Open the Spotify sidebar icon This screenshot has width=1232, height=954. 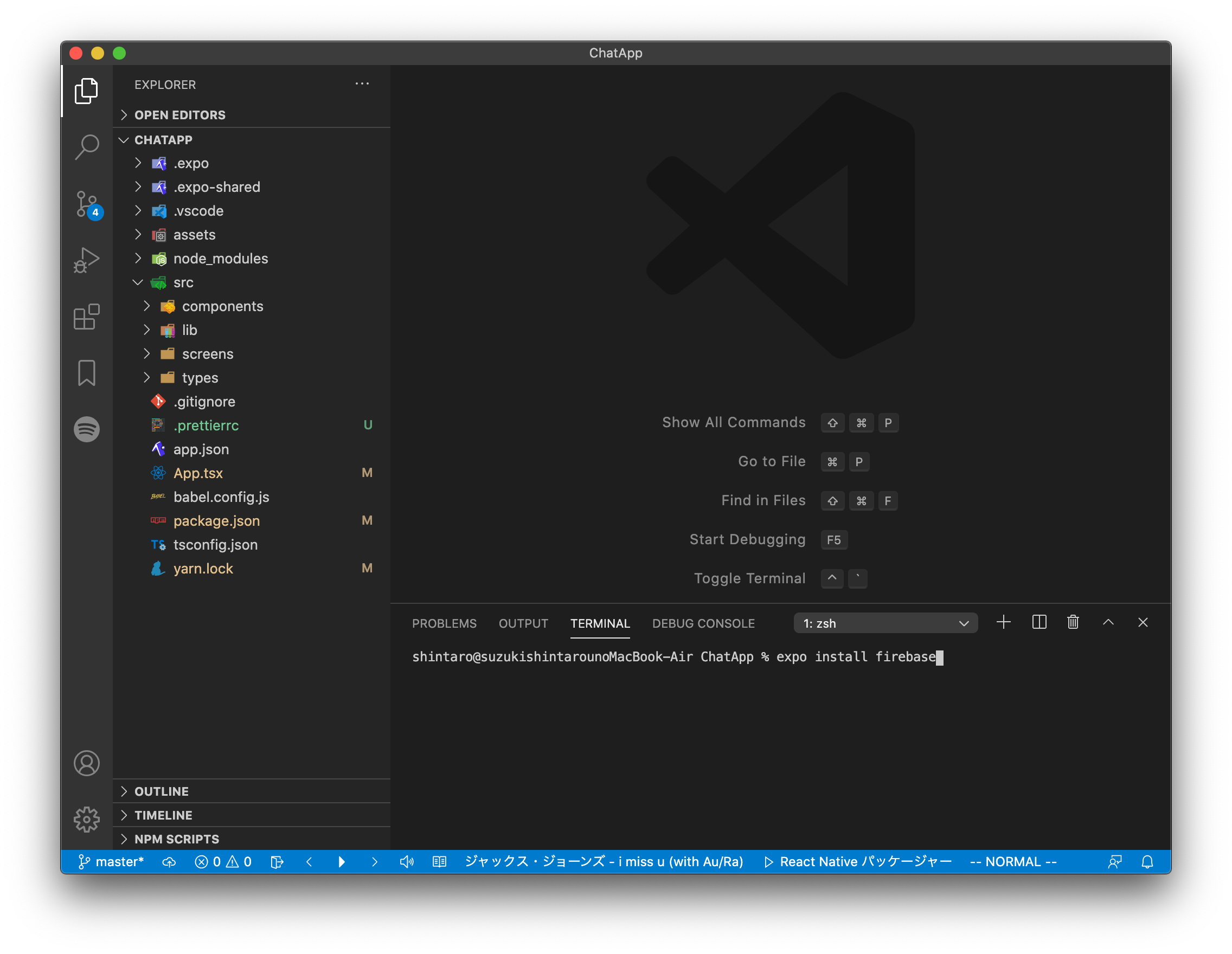click(x=86, y=429)
